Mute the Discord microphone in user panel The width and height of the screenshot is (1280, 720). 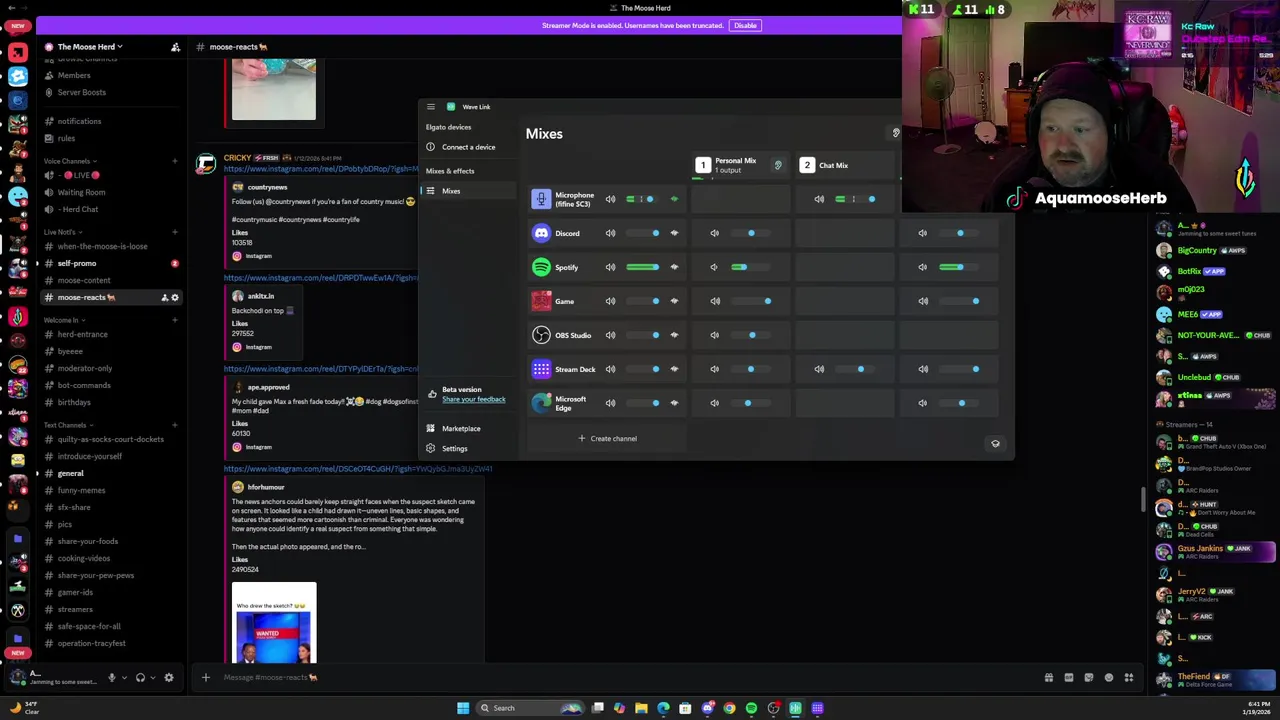[112, 677]
